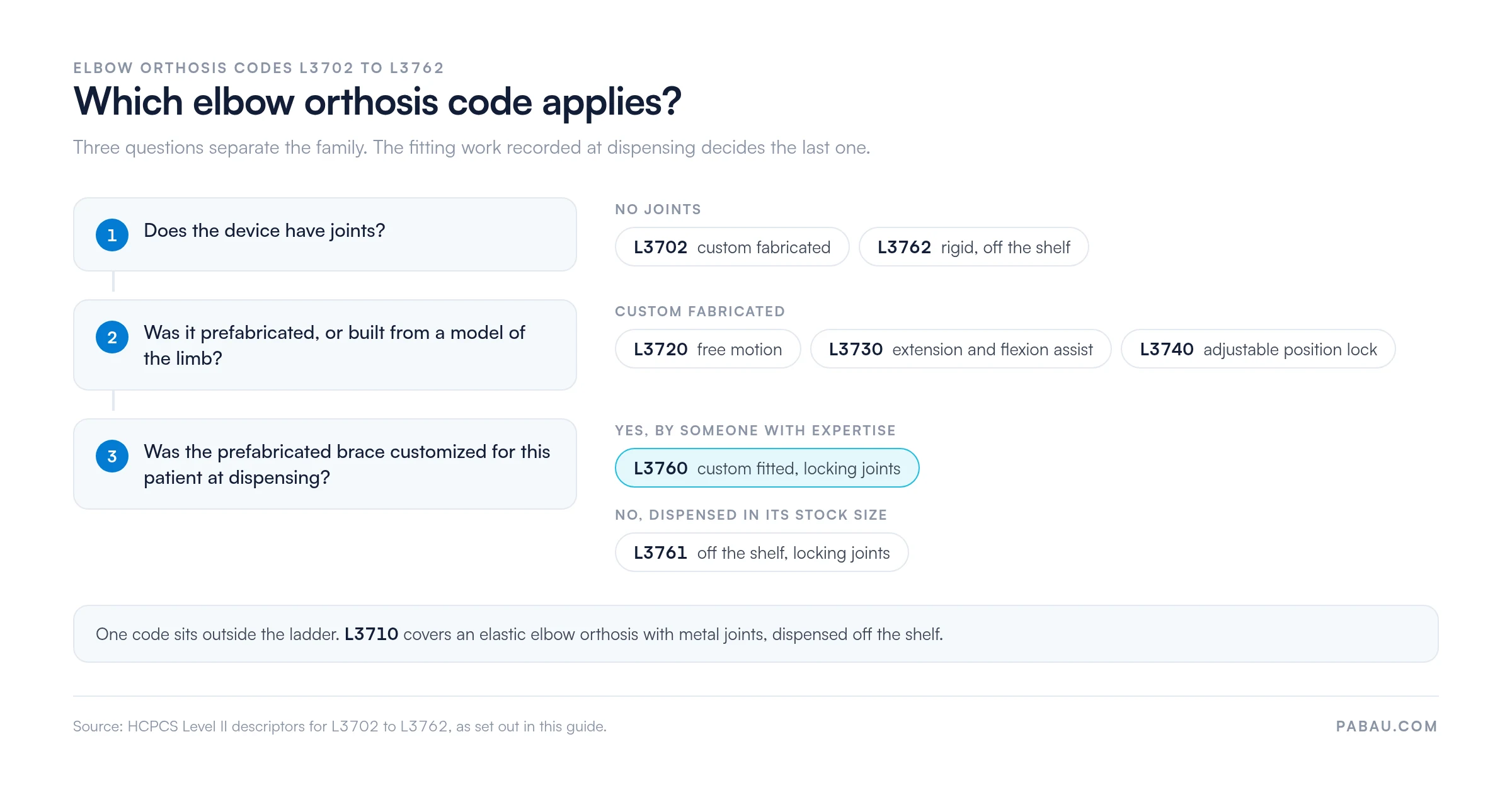
Task: Select the L3762 rigid, off the shelf chip
Action: tap(973, 247)
